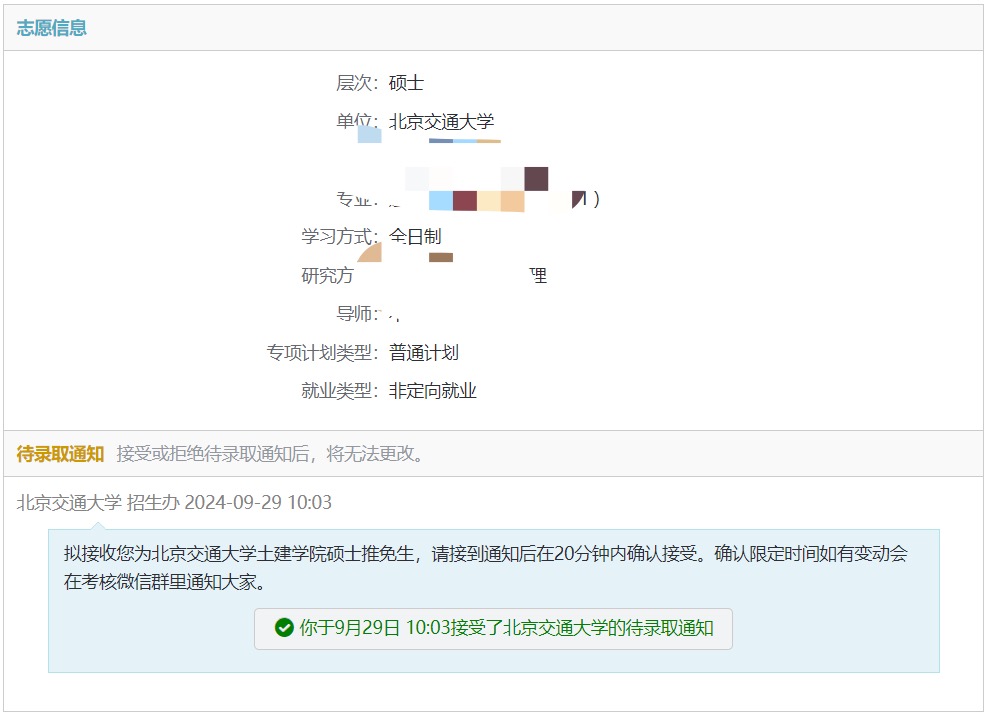Click the 就业类型 field label

[340, 390]
